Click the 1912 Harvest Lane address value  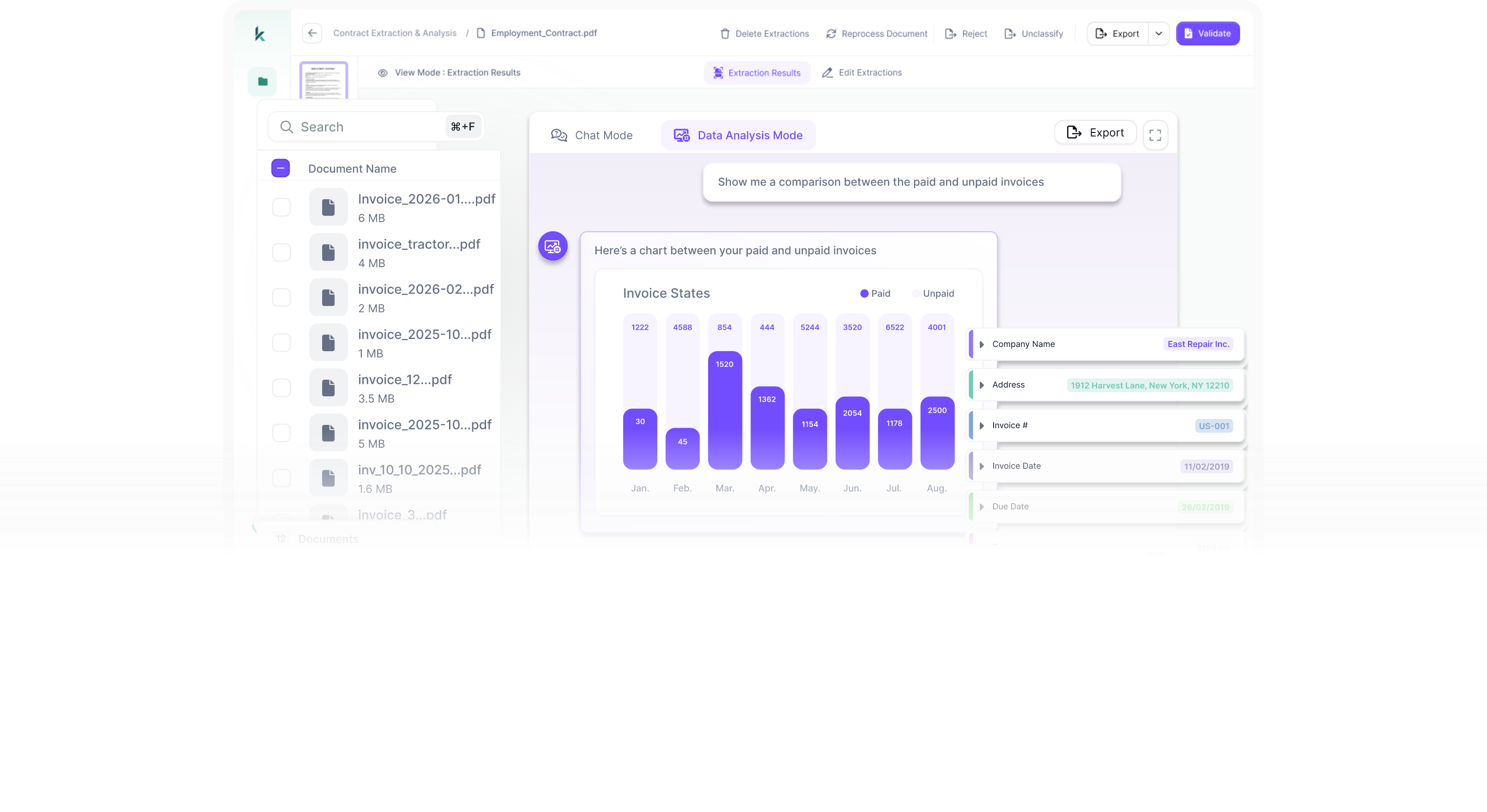coord(1149,386)
